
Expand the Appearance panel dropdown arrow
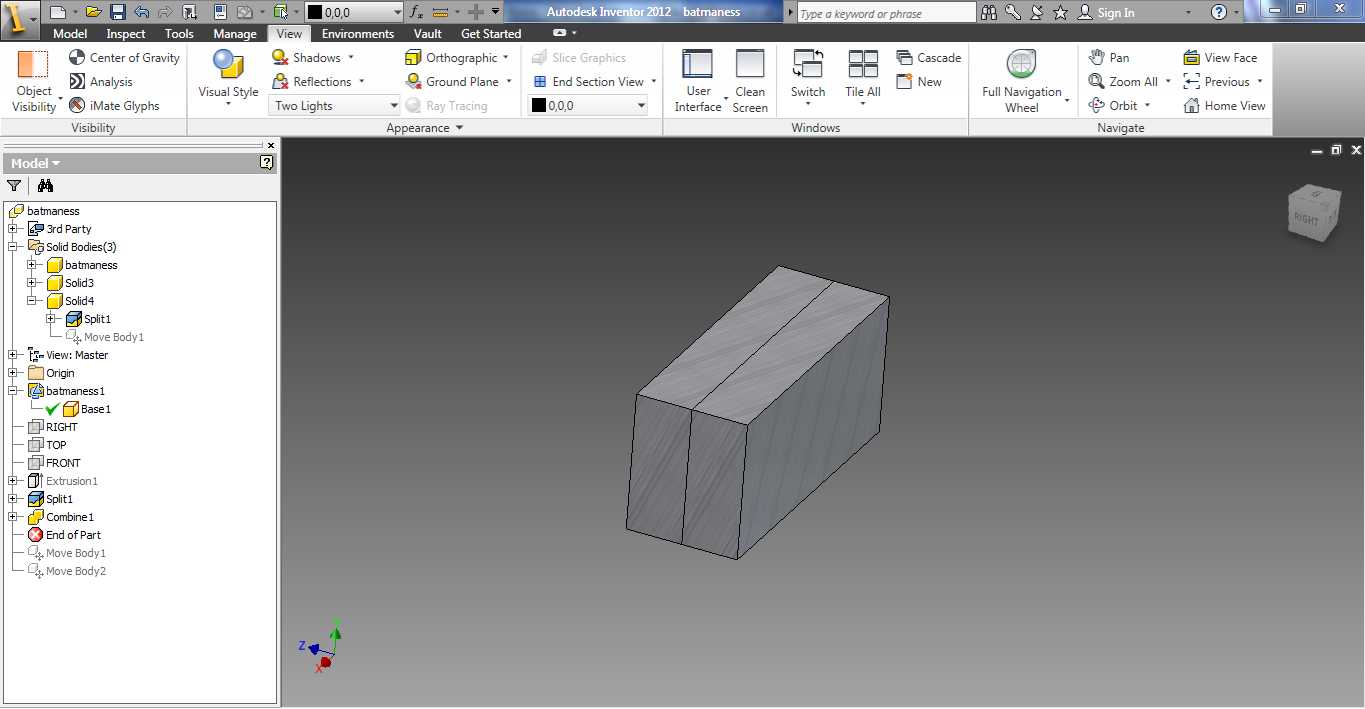460,128
